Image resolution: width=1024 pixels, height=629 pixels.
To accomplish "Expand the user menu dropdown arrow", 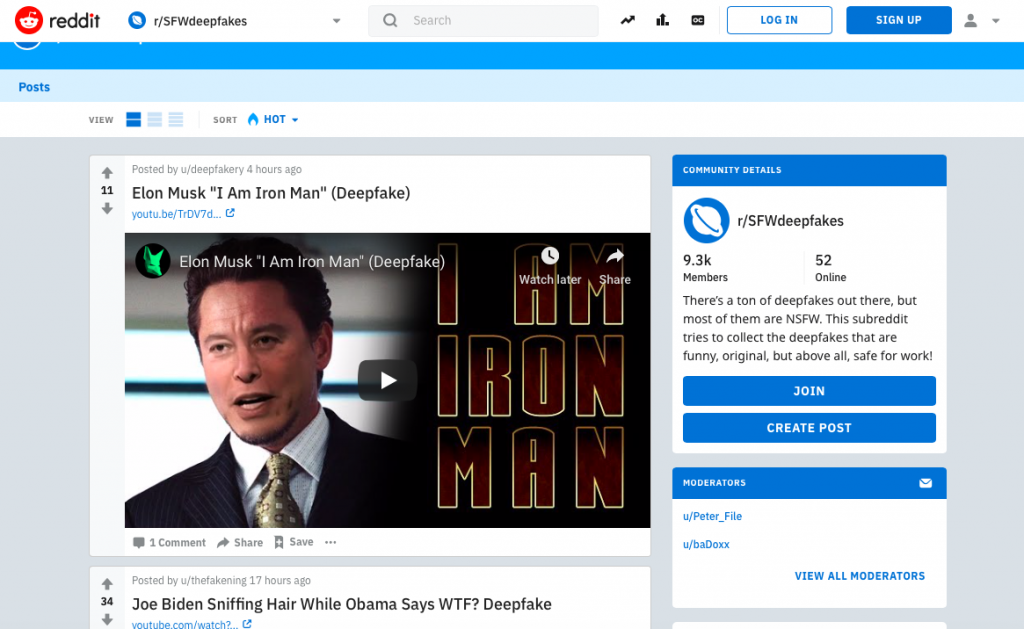I will (996, 21).
